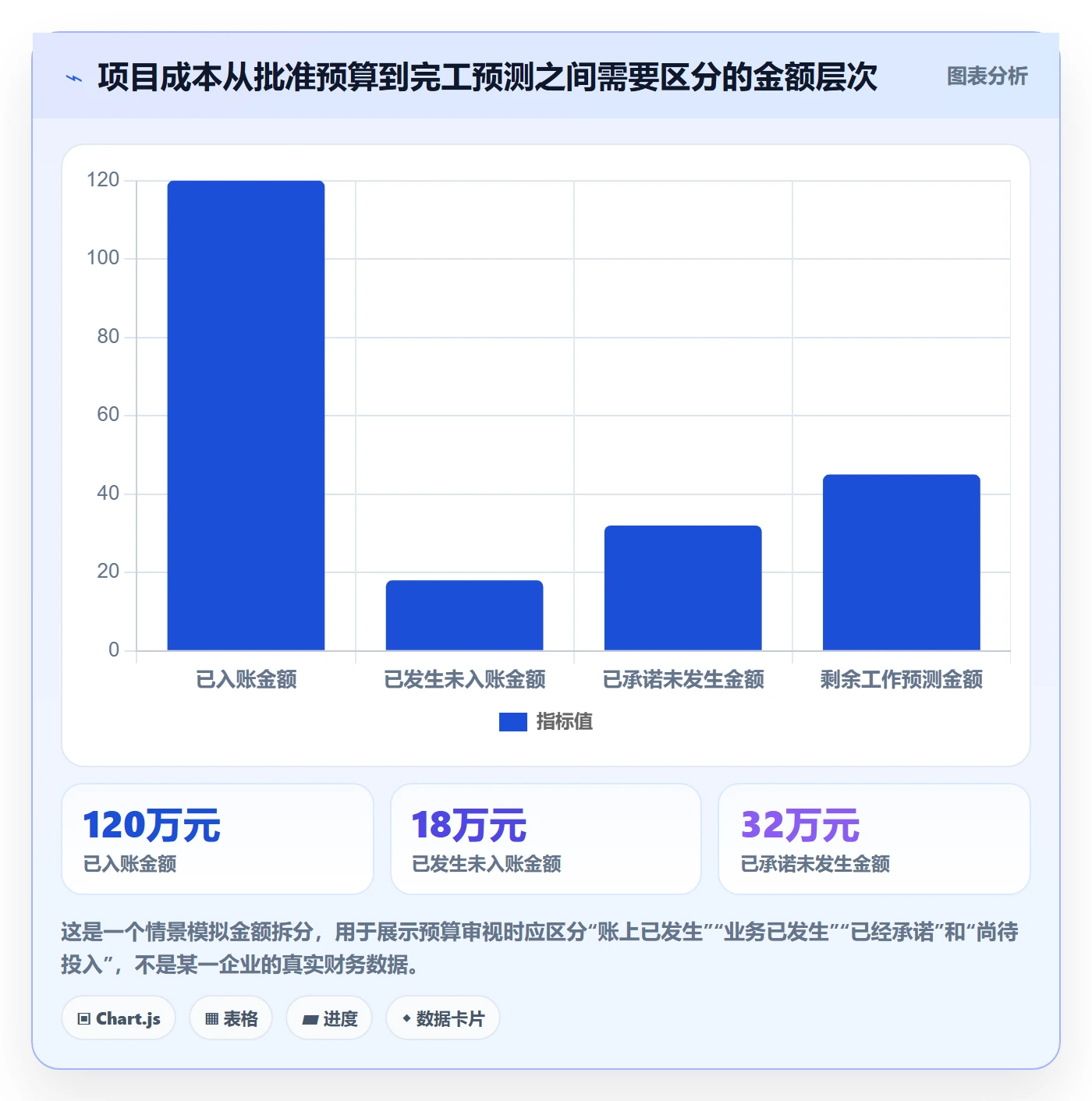The image size is (1092, 1101).
Task: Click the 表格 tag
Action: click(x=231, y=1018)
